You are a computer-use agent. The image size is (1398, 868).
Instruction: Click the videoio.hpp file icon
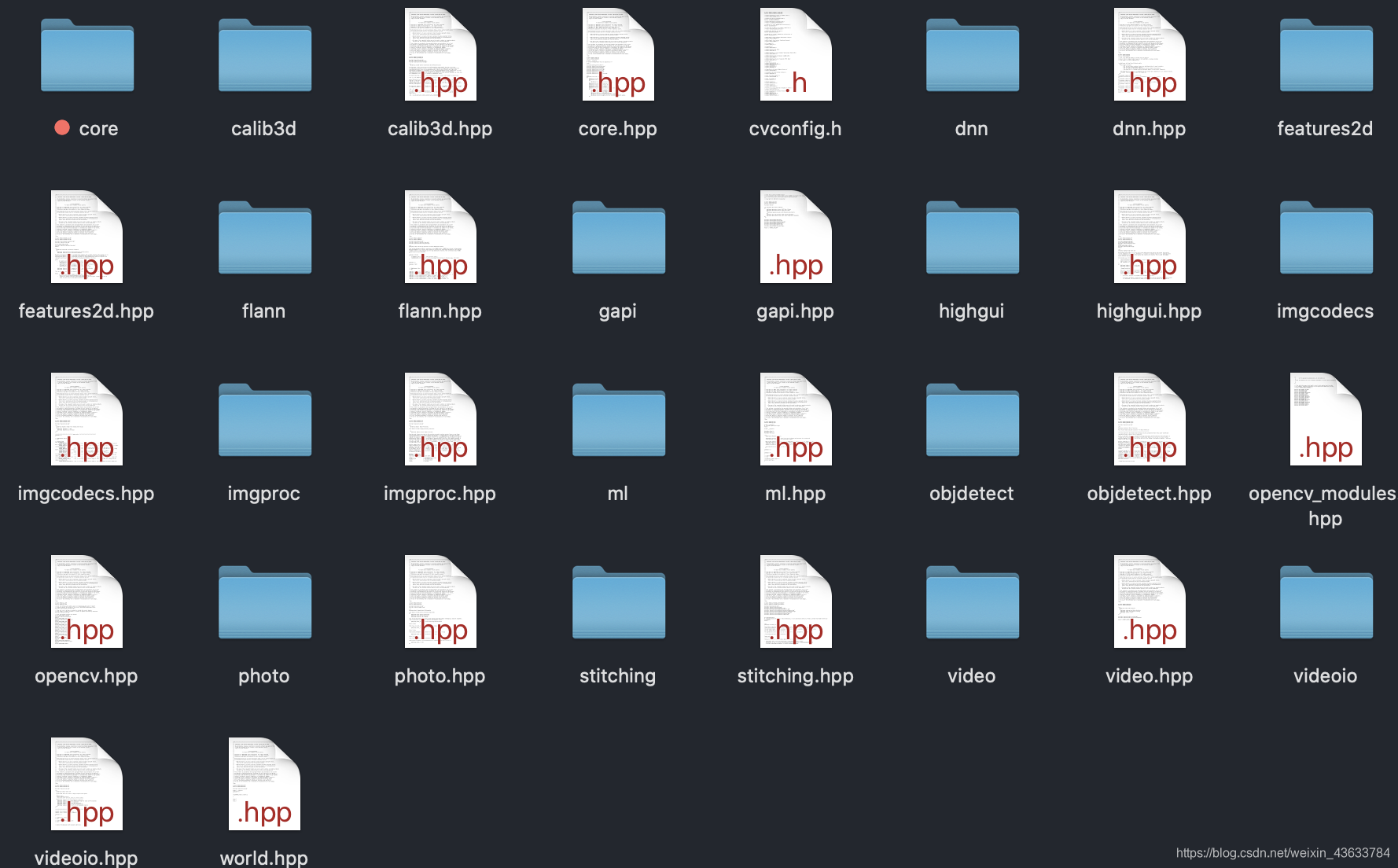coord(86,784)
